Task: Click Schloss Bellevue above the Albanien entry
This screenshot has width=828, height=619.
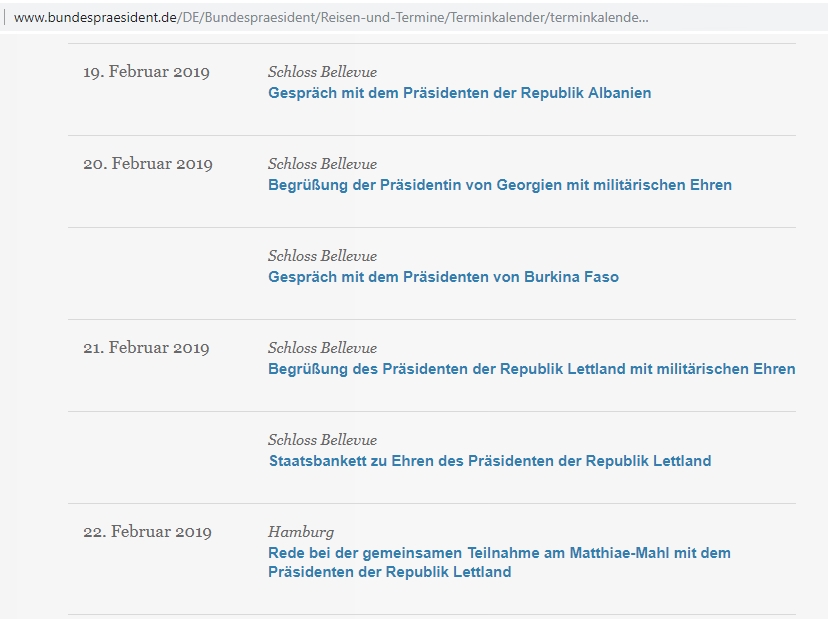Action: click(x=322, y=72)
